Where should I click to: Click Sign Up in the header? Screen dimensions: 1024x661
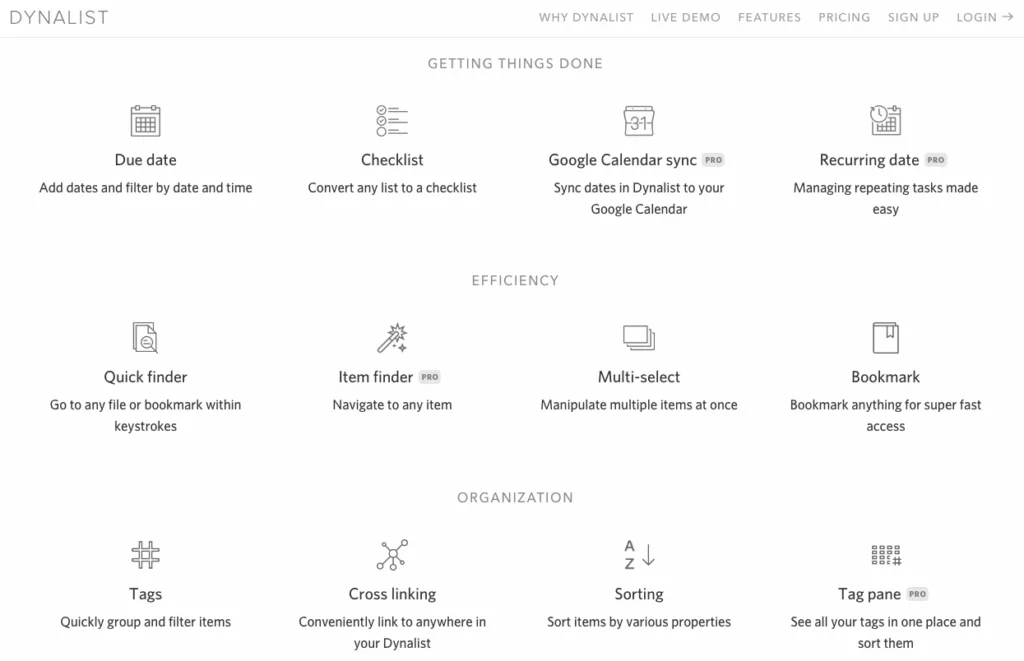click(x=913, y=18)
